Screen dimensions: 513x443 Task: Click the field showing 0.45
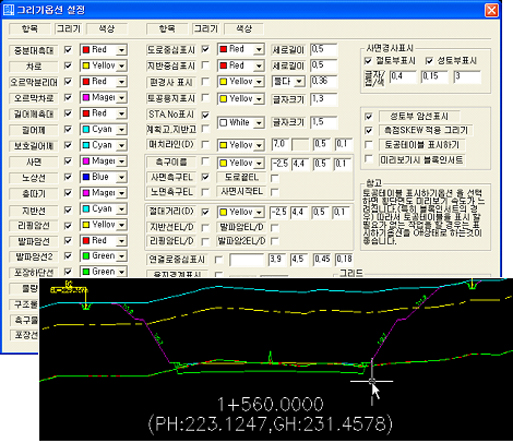(322, 259)
